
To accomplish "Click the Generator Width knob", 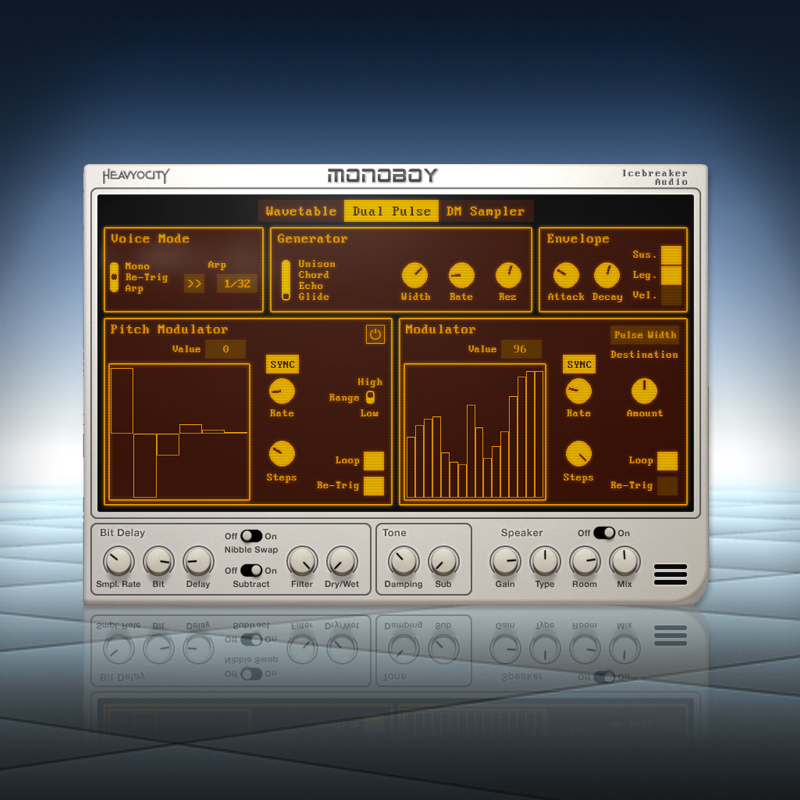I will 415,276.
